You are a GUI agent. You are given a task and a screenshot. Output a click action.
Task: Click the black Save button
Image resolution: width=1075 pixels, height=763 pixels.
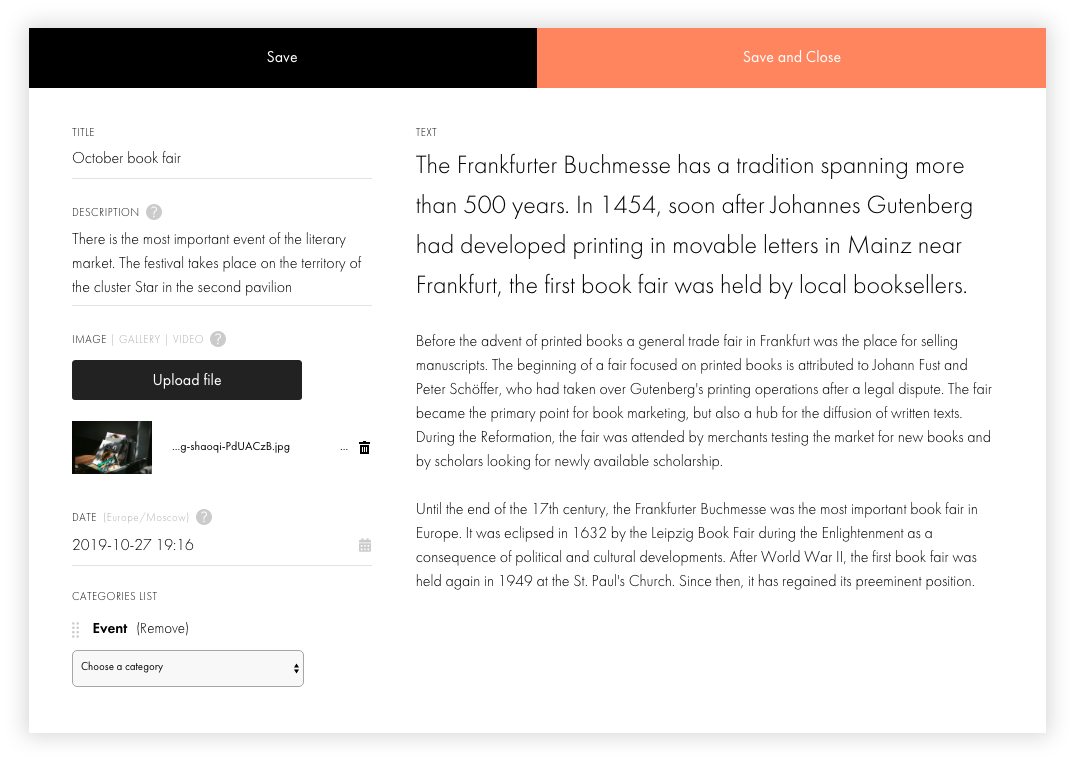pos(282,58)
